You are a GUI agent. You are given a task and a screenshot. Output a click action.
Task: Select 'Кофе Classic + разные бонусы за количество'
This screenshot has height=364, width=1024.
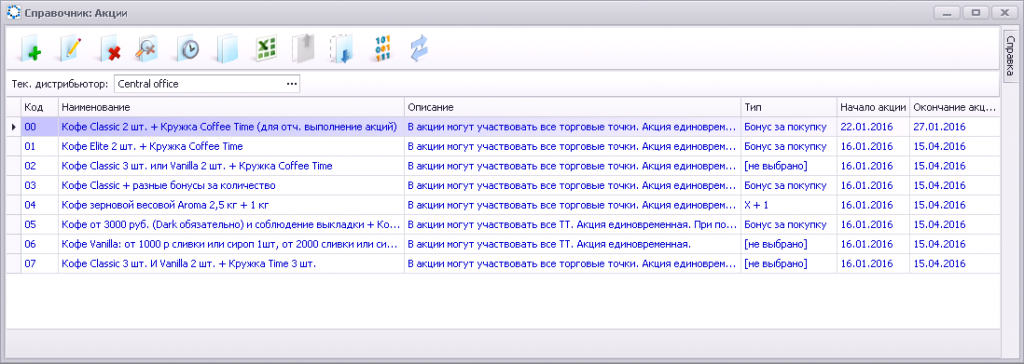coord(231,186)
